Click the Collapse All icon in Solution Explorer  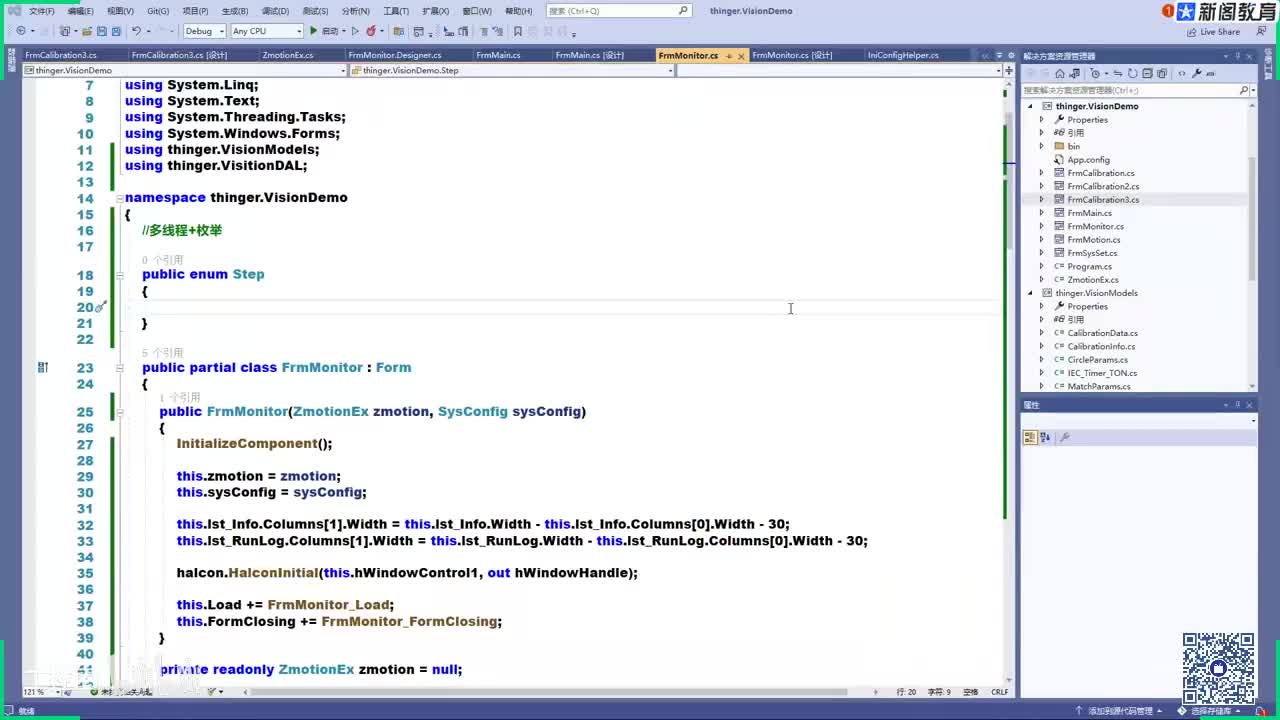coord(1147,74)
